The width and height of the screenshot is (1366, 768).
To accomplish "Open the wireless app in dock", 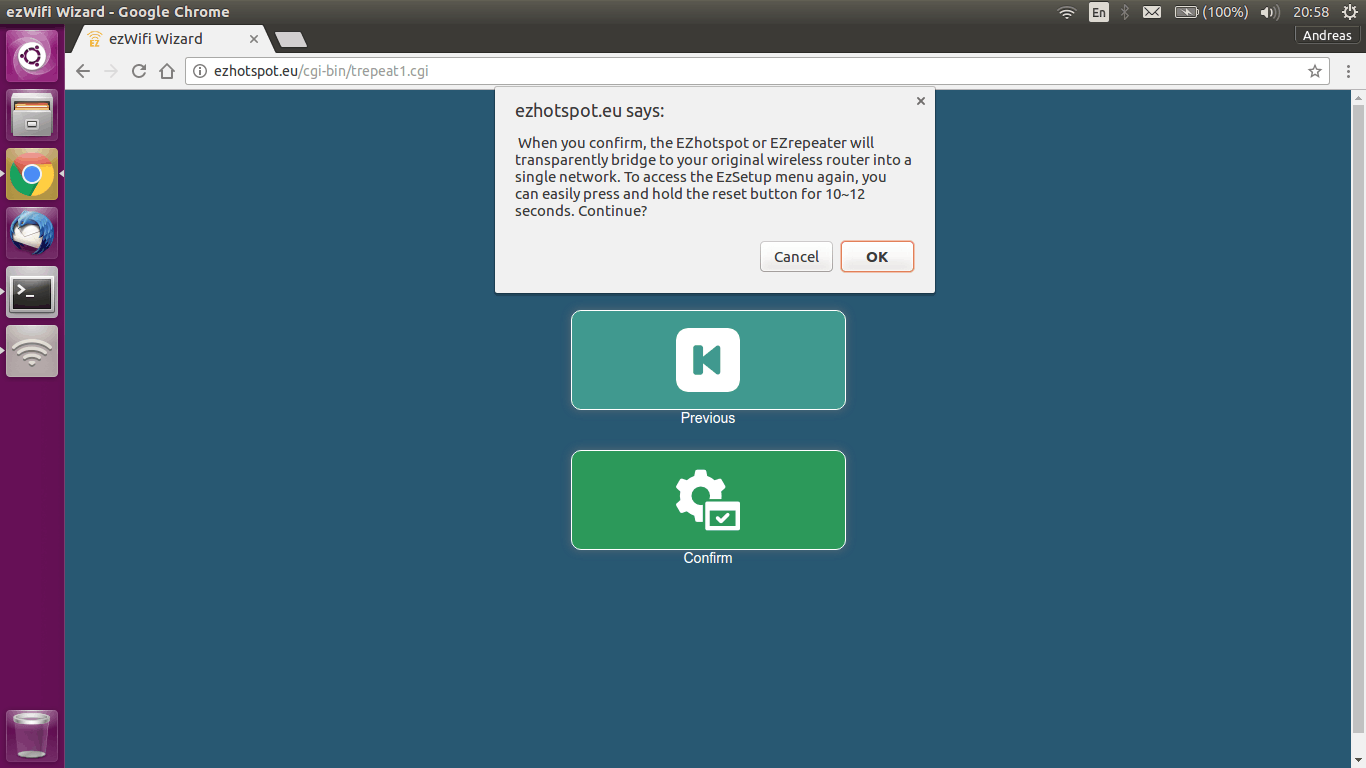I will coord(32,351).
